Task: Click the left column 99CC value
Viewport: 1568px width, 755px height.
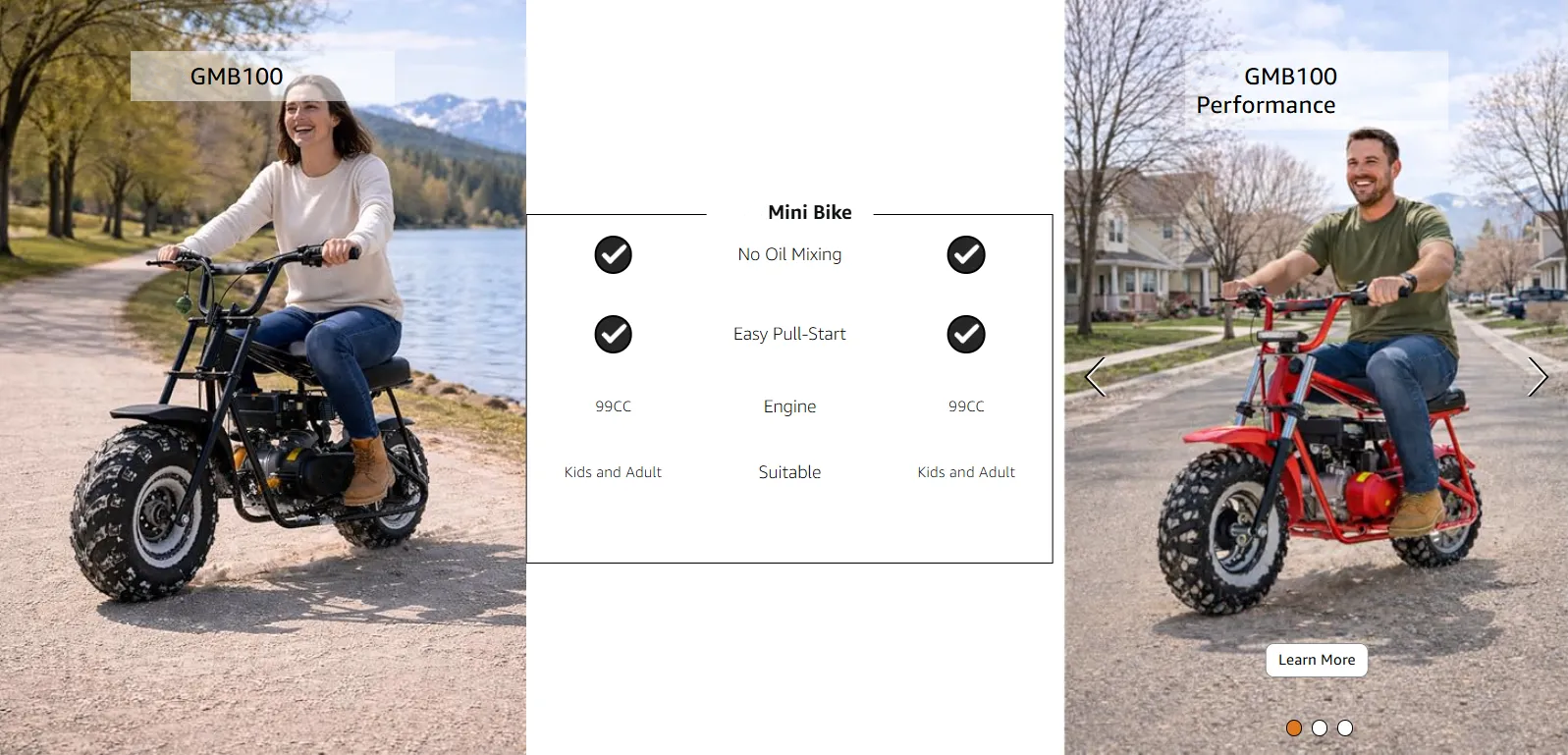Action: tap(613, 406)
